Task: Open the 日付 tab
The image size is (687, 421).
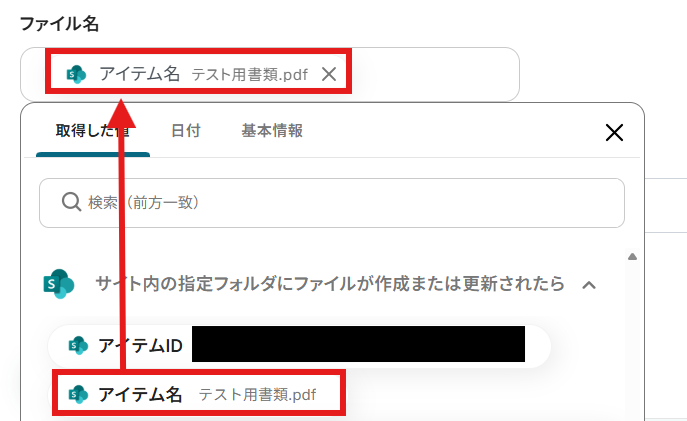Action: 186,131
